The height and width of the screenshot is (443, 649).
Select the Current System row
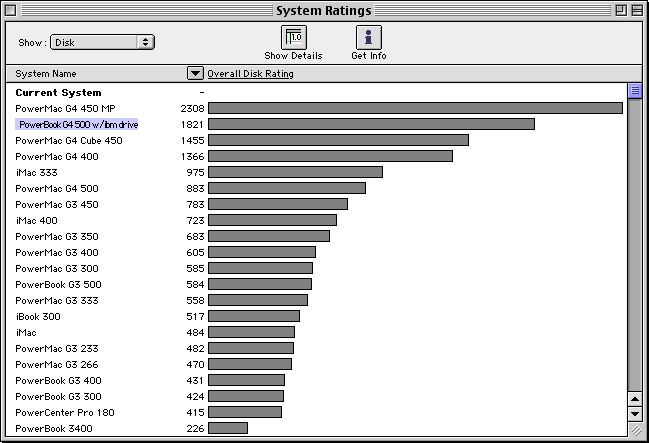click(317, 93)
